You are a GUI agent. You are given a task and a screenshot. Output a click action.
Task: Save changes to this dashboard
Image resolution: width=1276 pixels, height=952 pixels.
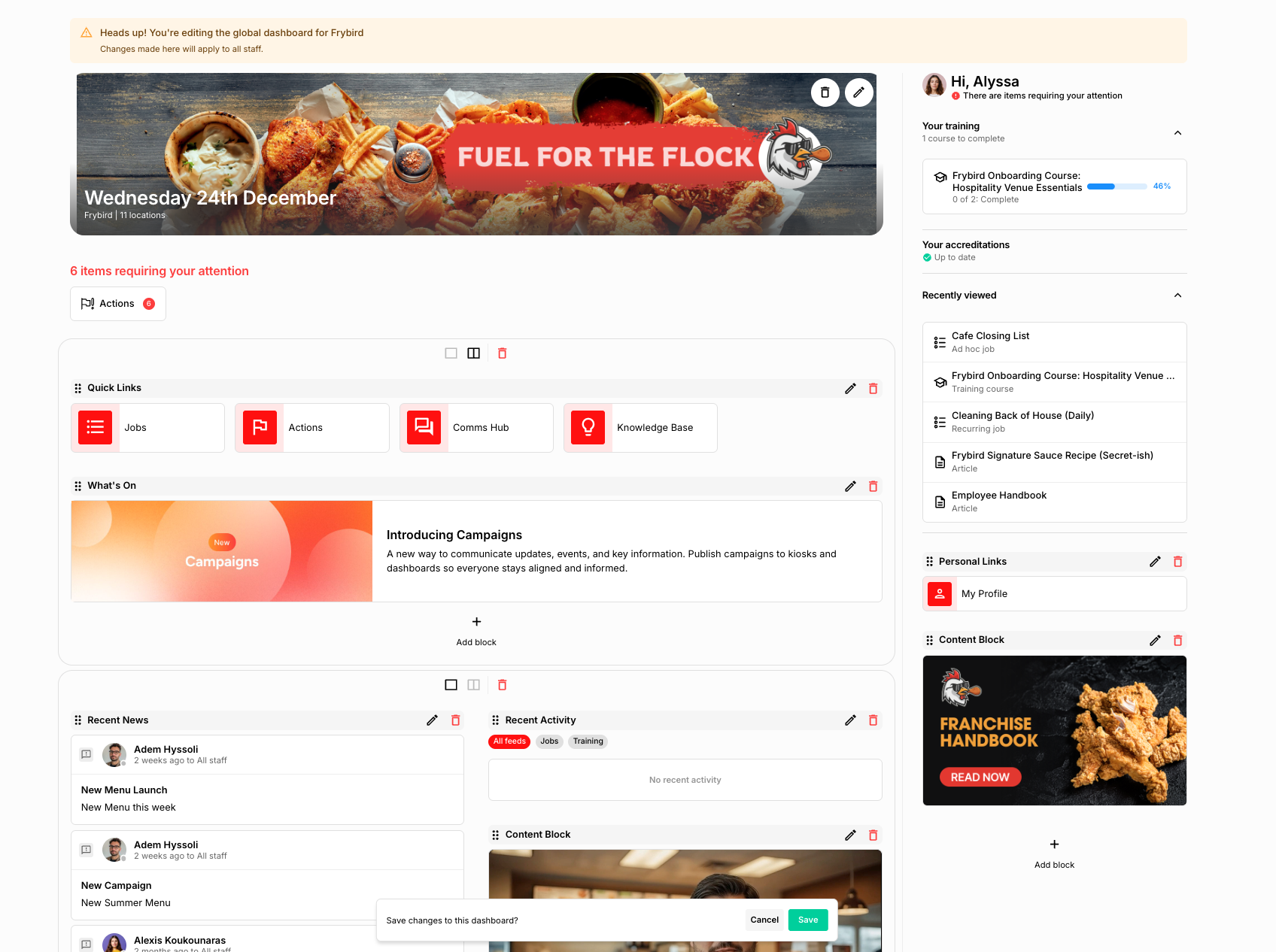[x=808, y=920]
